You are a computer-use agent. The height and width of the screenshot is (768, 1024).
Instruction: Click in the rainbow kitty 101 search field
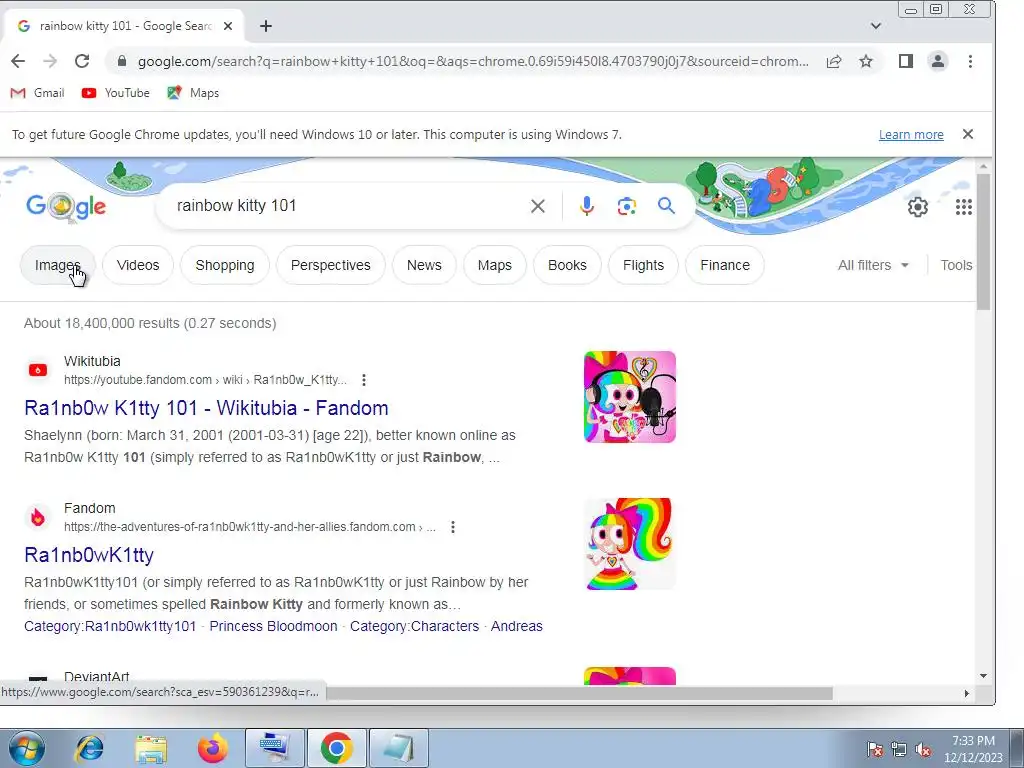click(x=346, y=206)
